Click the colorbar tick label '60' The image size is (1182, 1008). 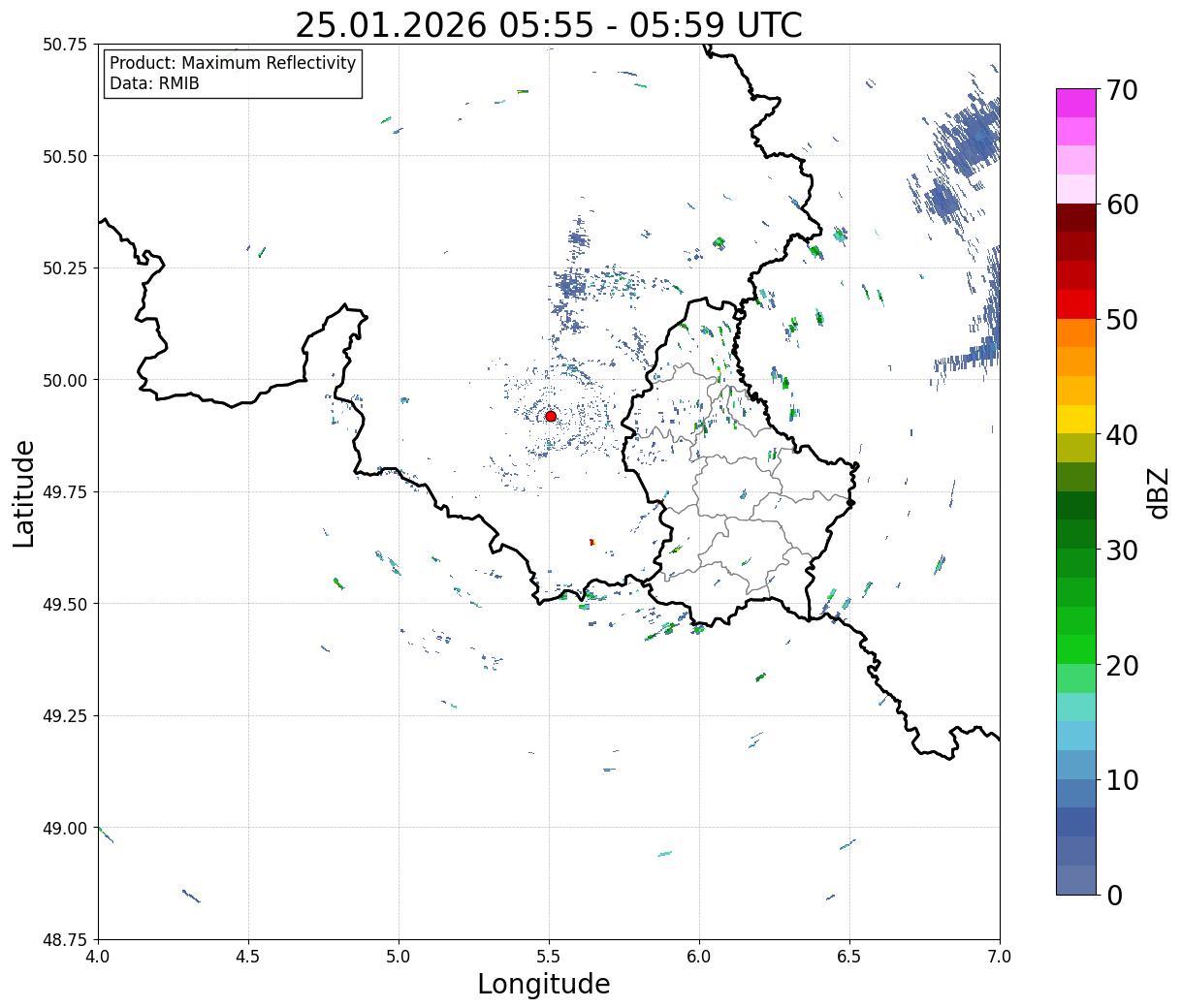1122,205
